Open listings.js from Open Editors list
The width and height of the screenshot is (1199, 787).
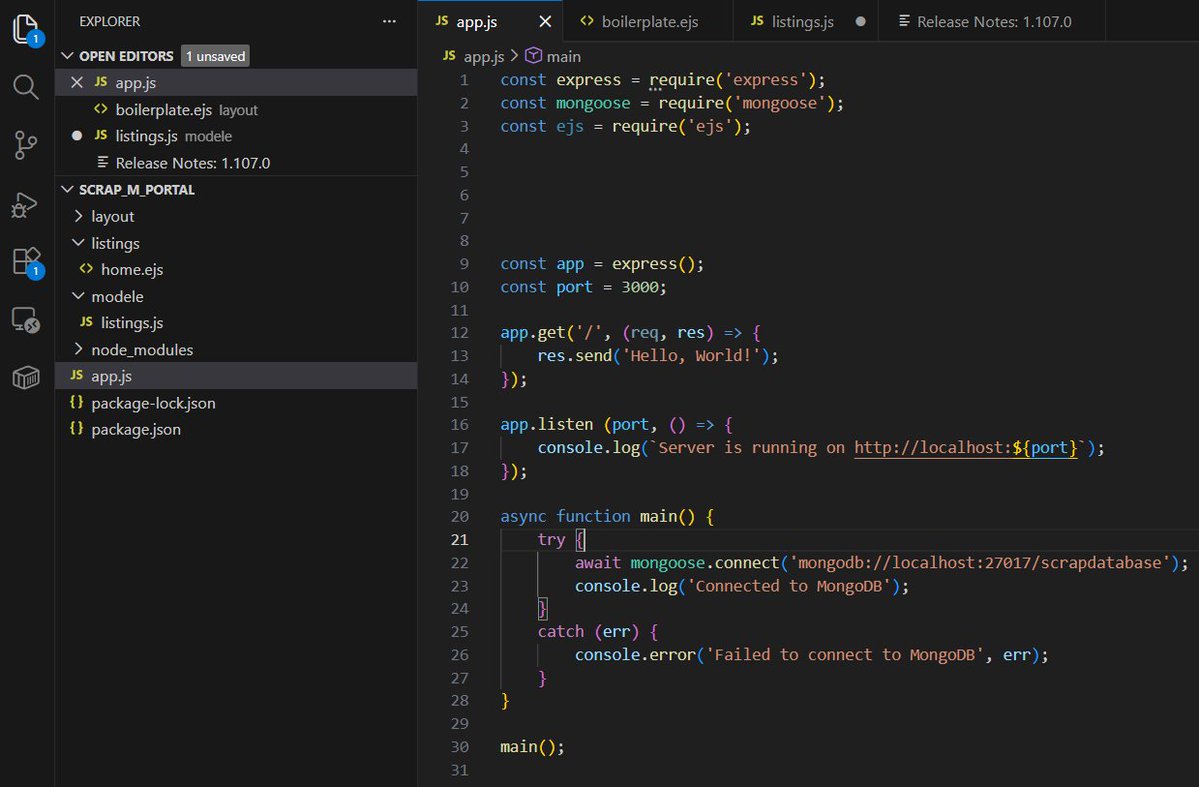click(x=236, y=135)
